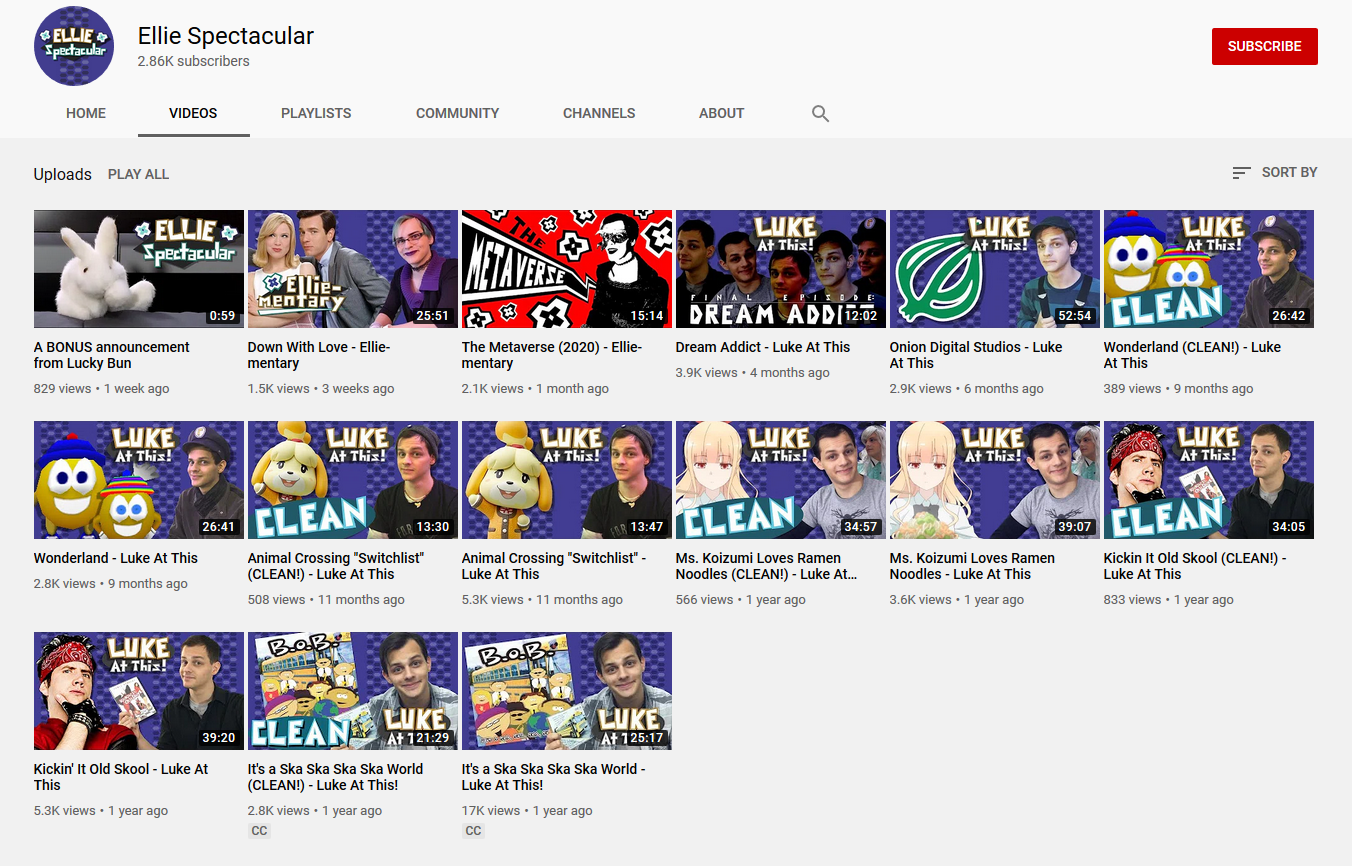Open the channel search magnifier icon

(x=820, y=114)
